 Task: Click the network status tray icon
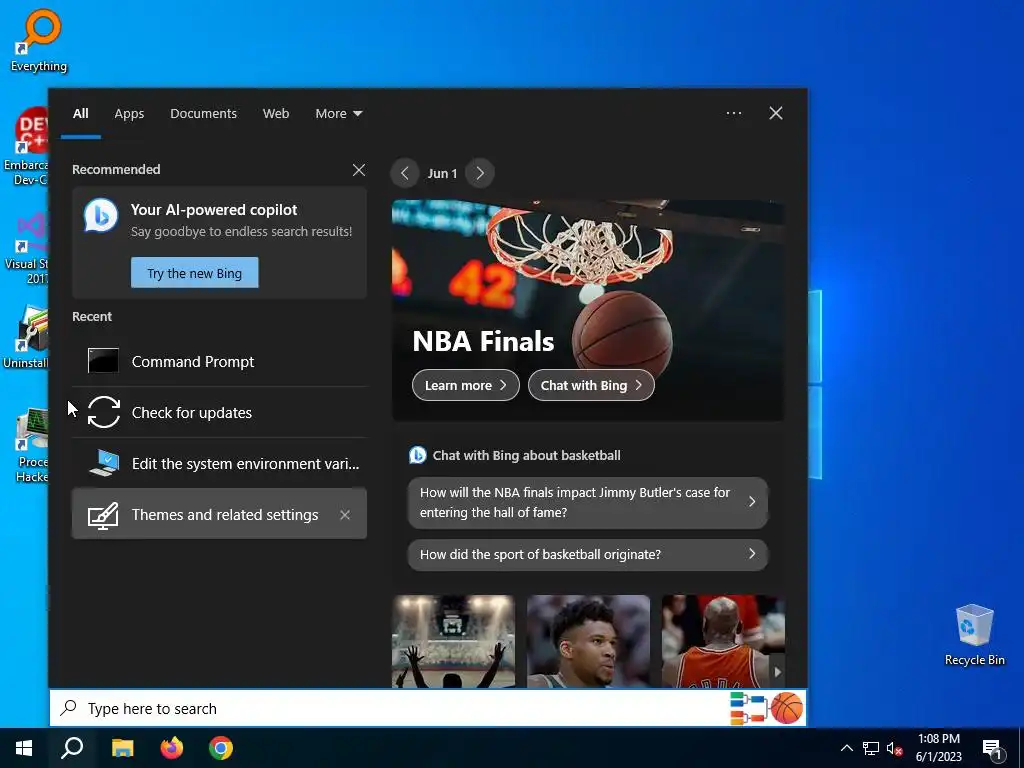[871, 748]
